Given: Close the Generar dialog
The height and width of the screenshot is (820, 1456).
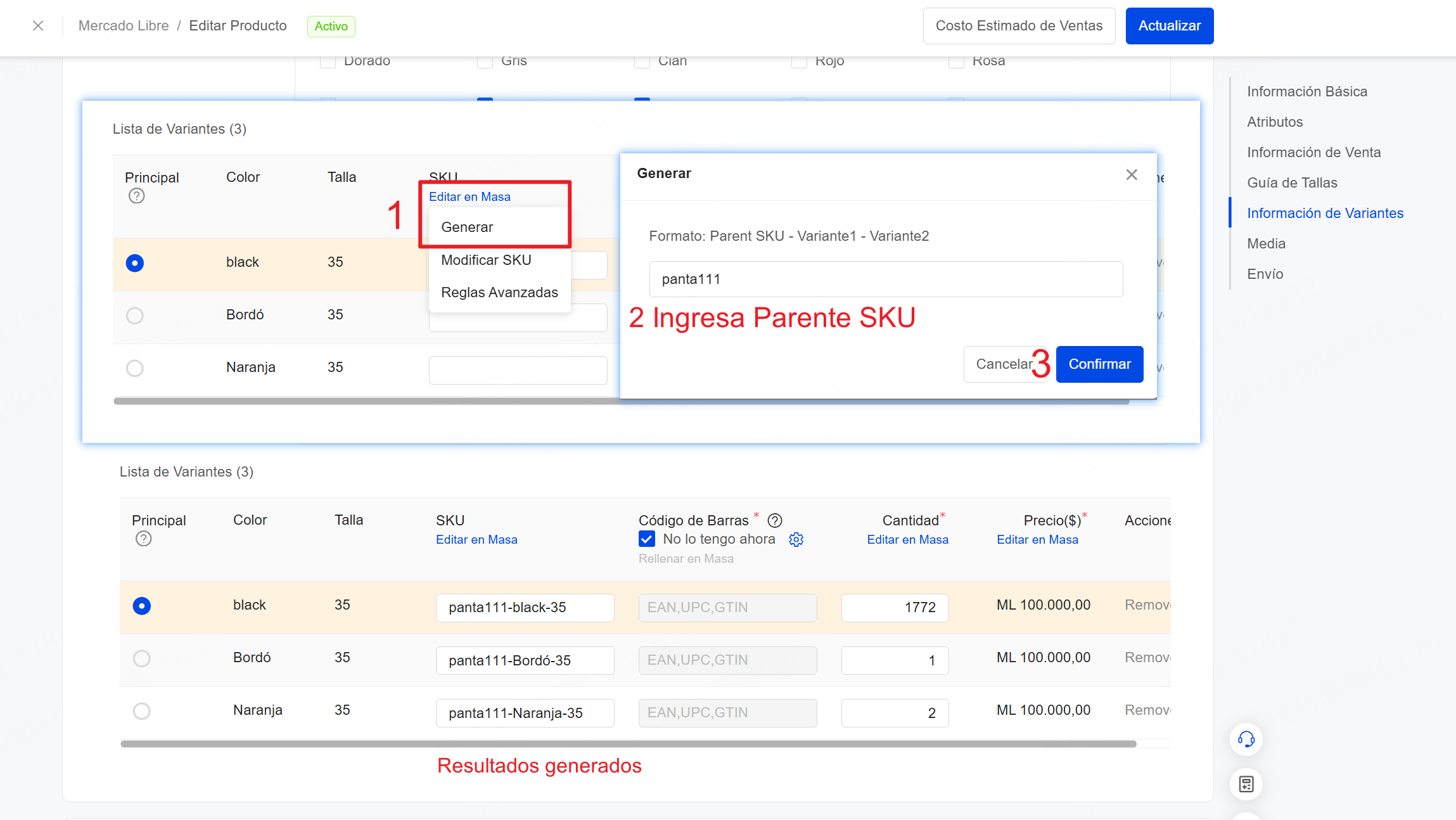Looking at the screenshot, I should click(x=1132, y=174).
